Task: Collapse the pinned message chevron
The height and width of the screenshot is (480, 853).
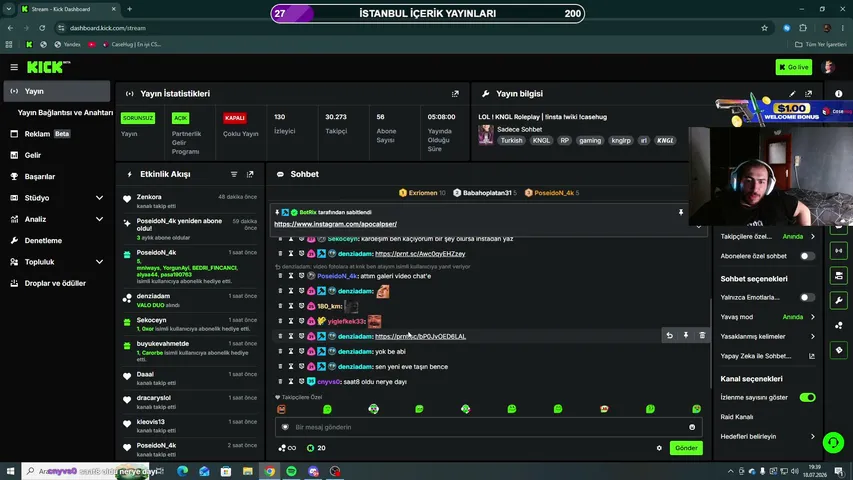Action: [x=699, y=226]
